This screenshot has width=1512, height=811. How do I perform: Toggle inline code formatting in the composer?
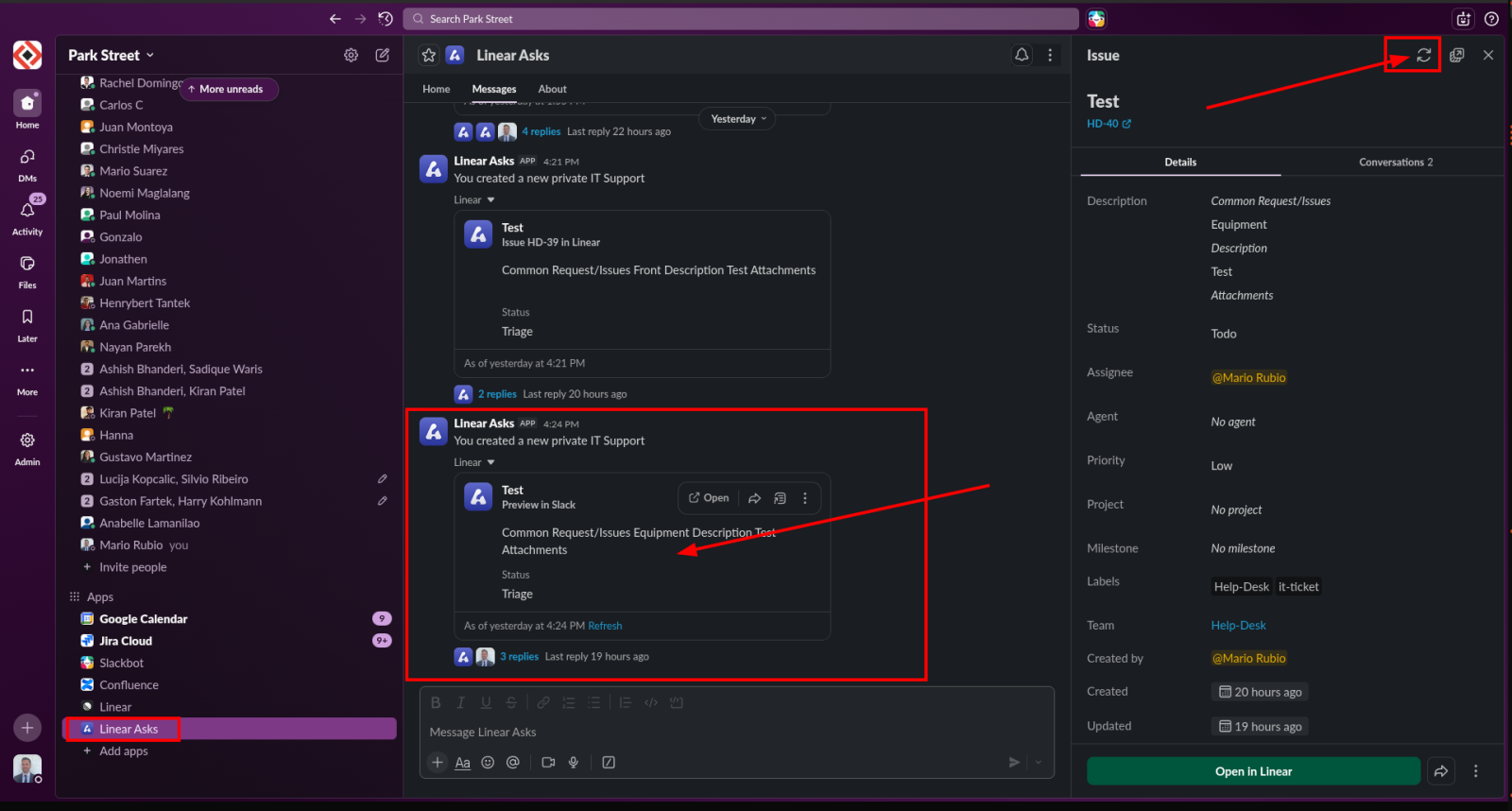651,702
